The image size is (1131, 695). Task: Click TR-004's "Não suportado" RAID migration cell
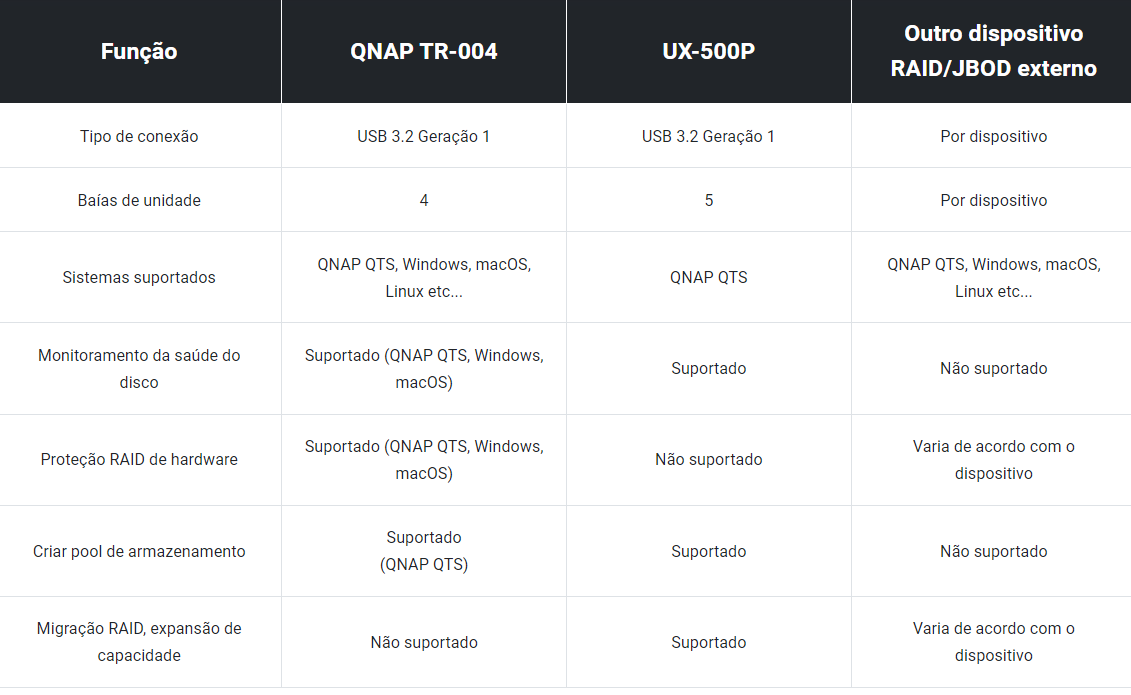click(424, 642)
